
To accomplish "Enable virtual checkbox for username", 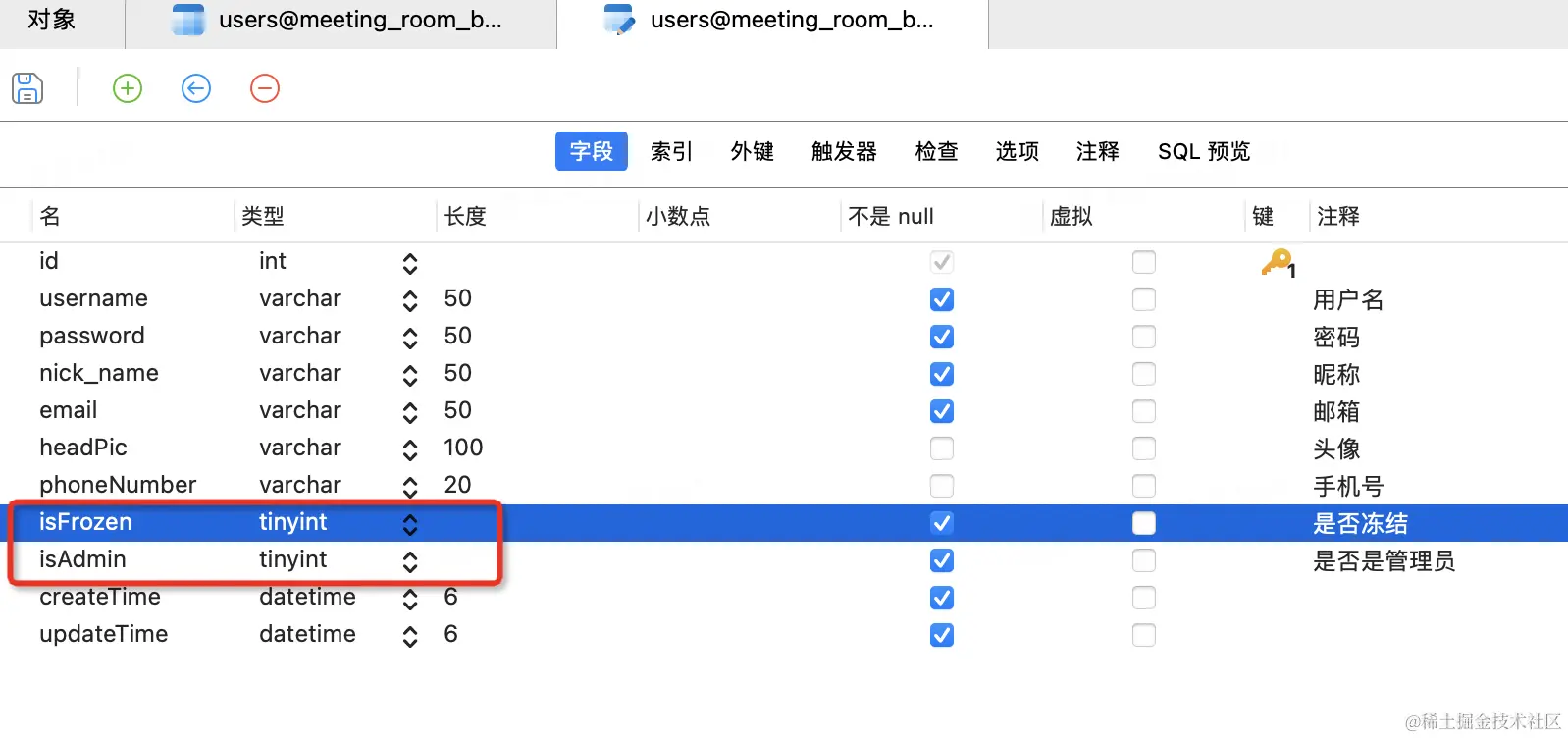I will point(1144,299).
